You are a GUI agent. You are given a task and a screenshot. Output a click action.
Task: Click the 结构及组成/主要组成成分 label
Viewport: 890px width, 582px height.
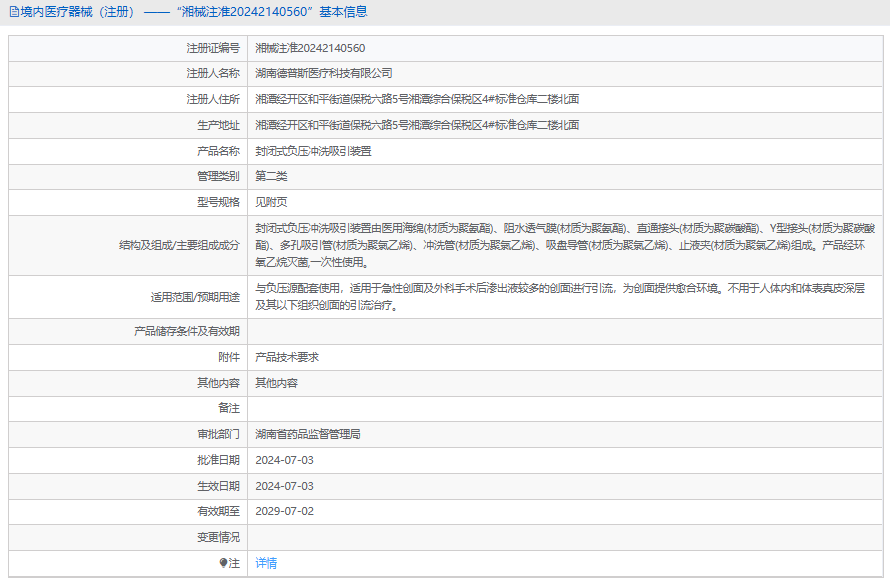point(179,245)
